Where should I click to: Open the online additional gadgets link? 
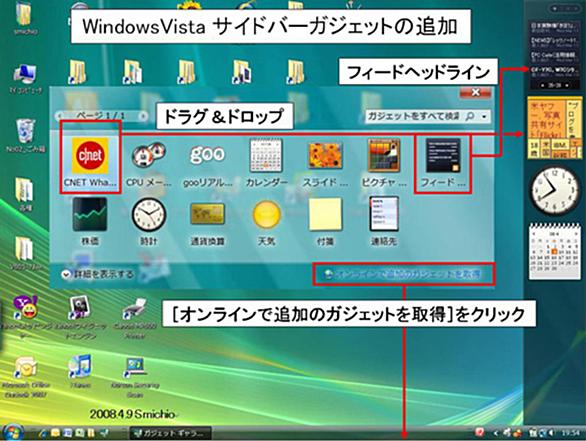[403, 274]
